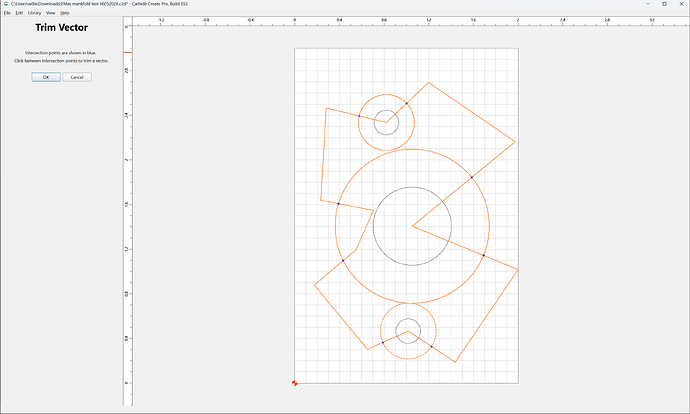The width and height of the screenshot is (690, 414).
Task: Open the Help menu
Action: (x=65, y=13)
